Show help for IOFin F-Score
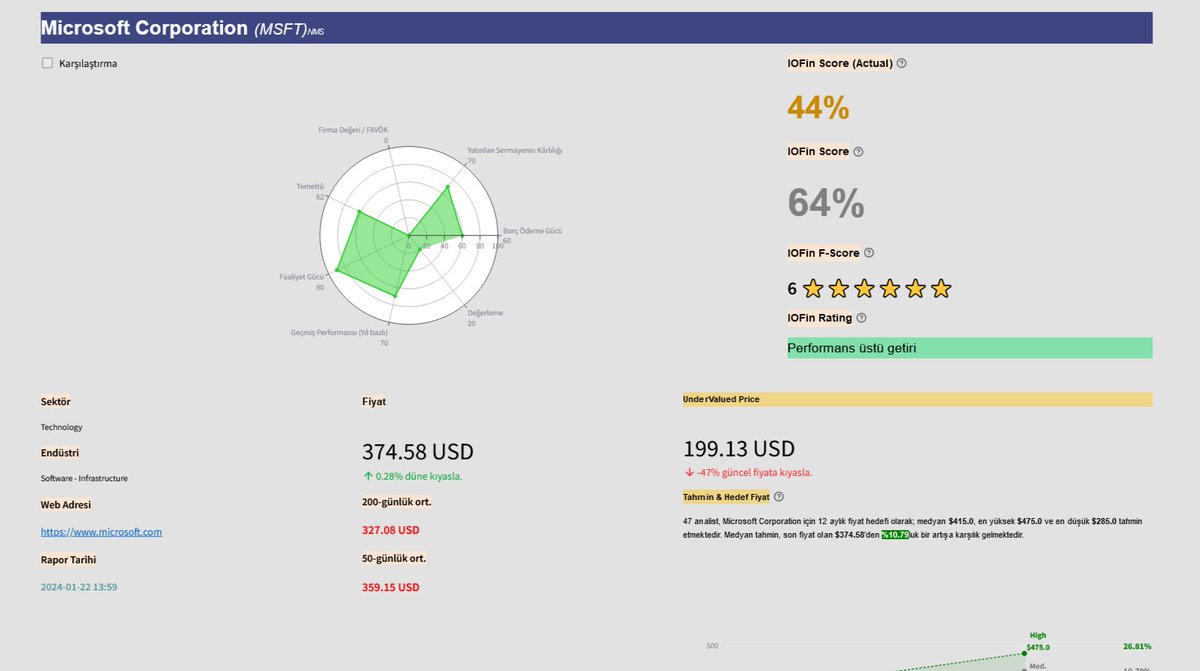Viewport: 1200px width, 671px height. coord(869,253)
